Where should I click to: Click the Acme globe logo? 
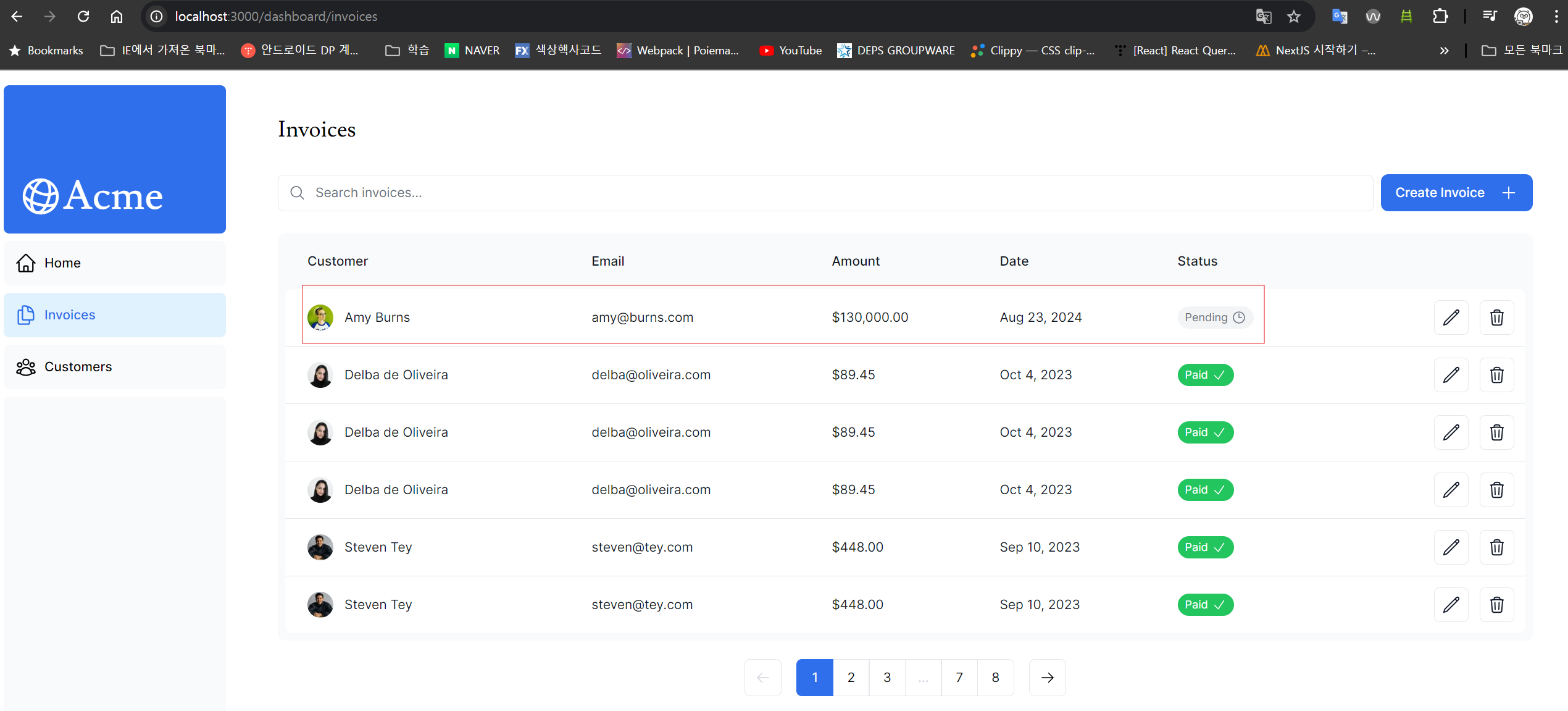click(41, 196)
